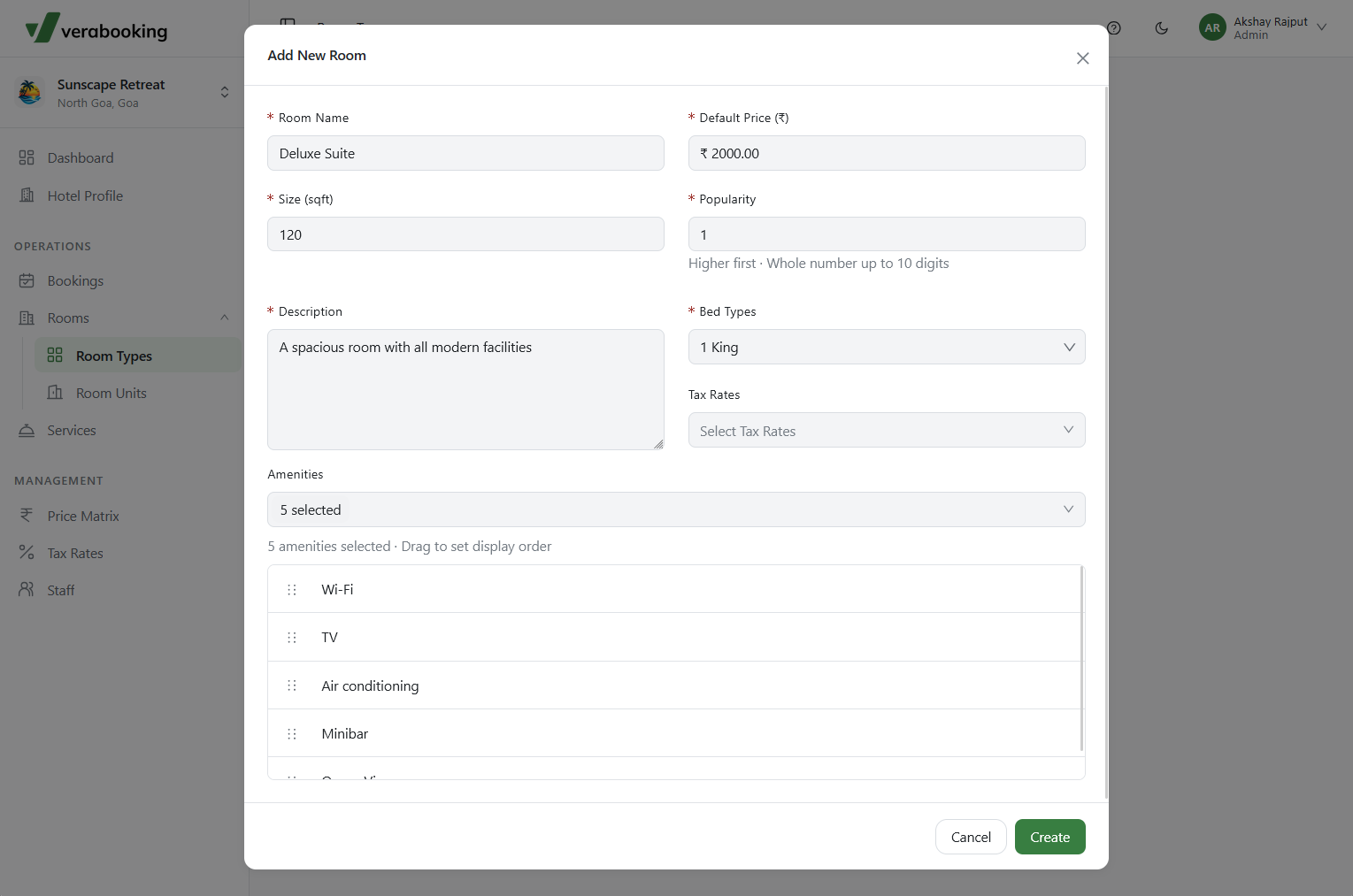This screenshot has width=1353, height=896.
Task: Click the Price Matrix rupee icon
Action: 27,516
